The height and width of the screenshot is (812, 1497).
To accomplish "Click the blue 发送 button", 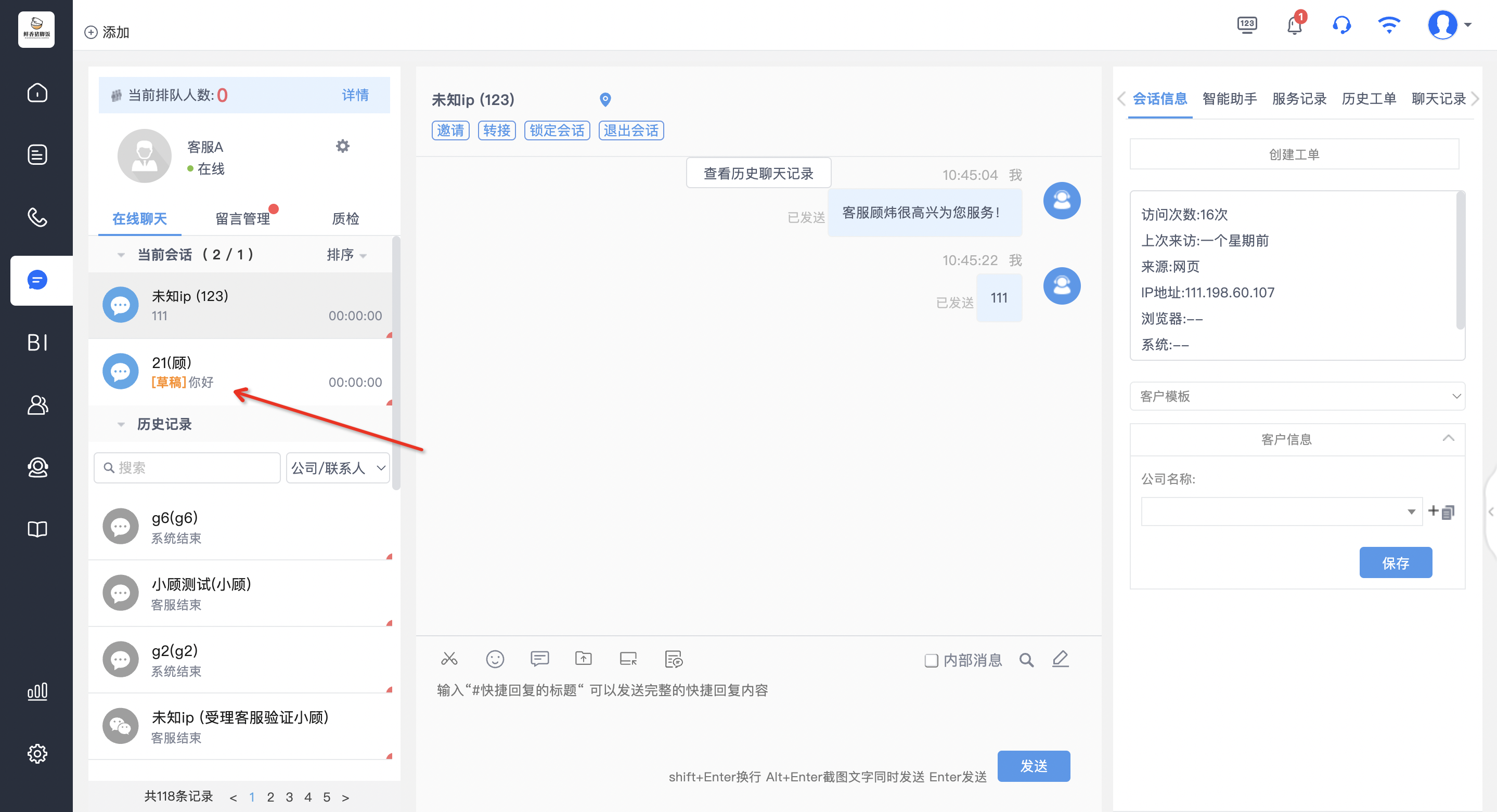I will tap(1033, 766).
